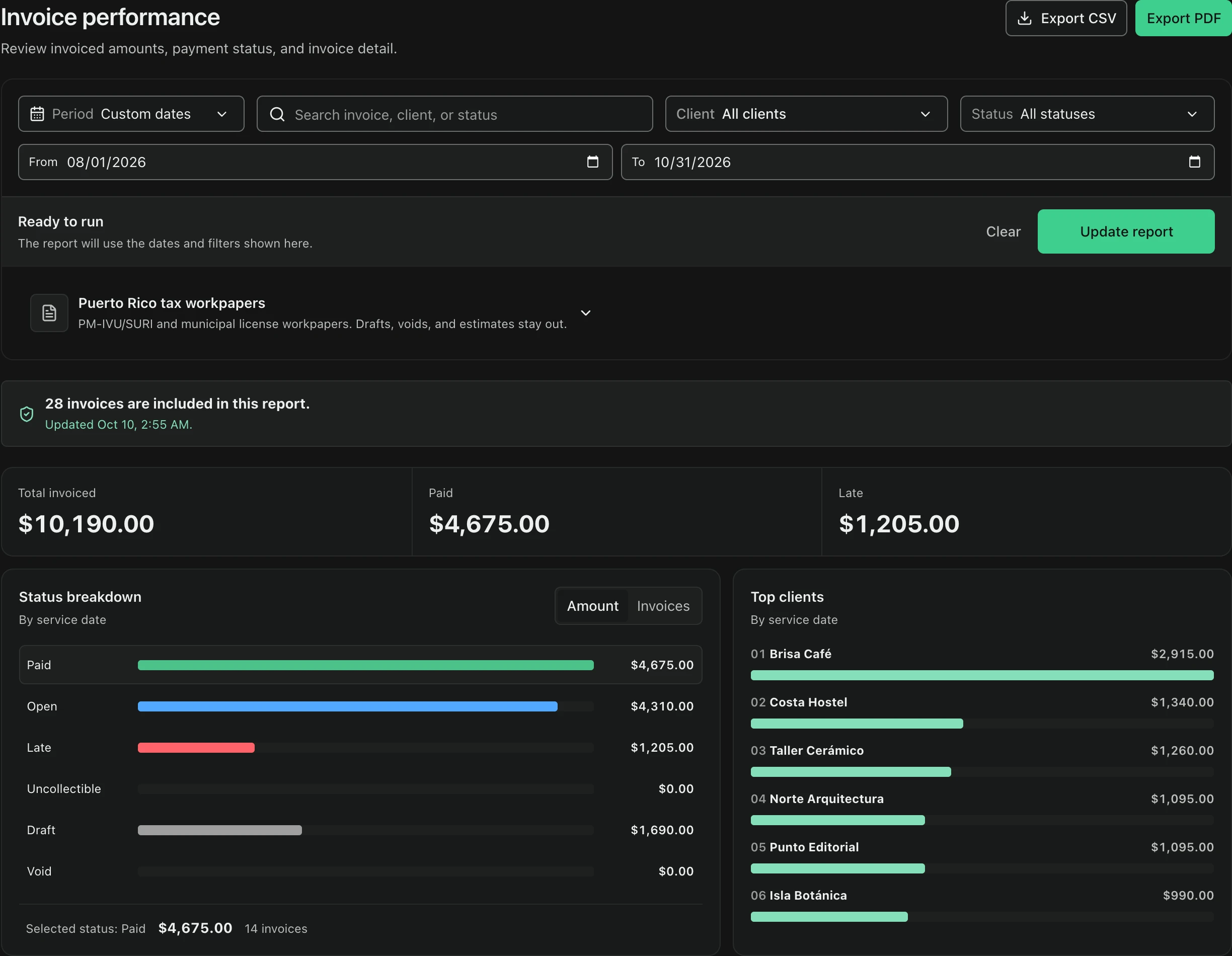
Task: Open the From date calendar picker icon
Action: point(592,162)
